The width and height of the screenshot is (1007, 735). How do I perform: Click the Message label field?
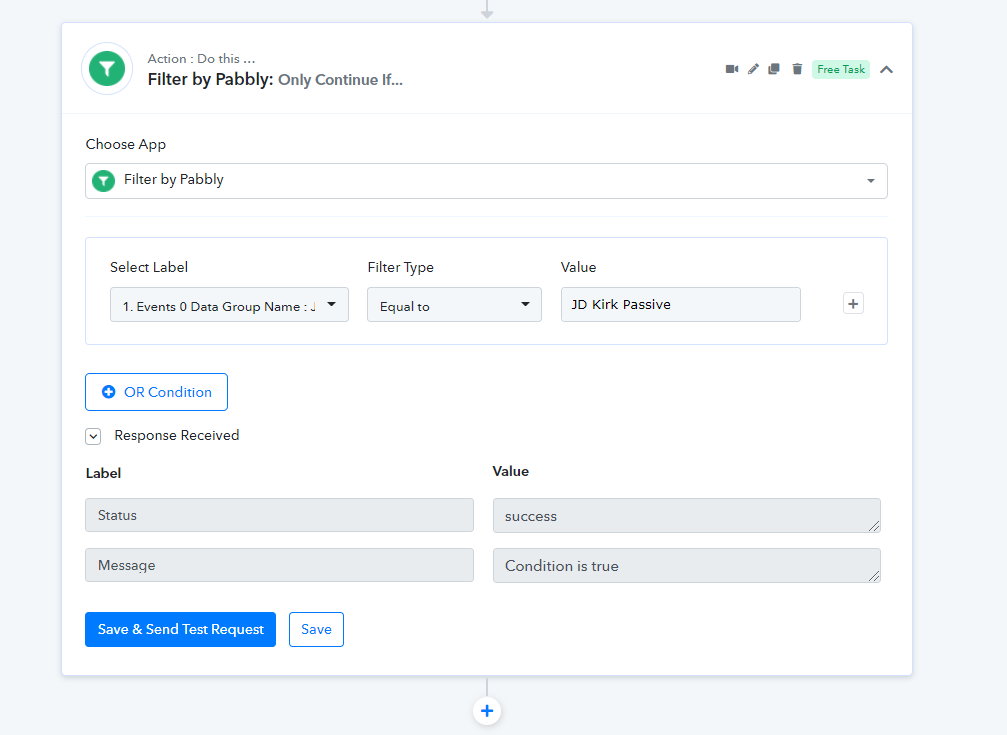coord(279,565)
